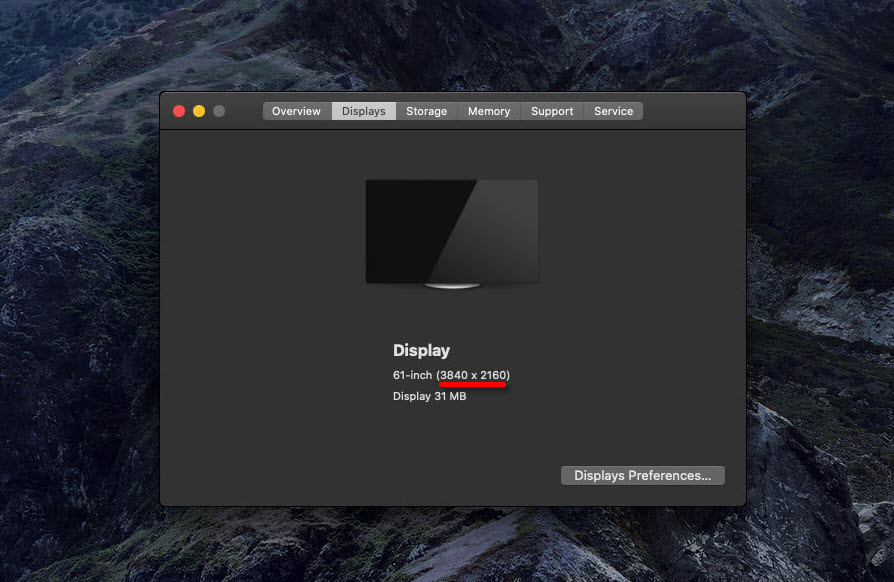The width and height of the screenshot is (894, 582).
Task: Close the window with the red button
Action: [x=179, y=111]
